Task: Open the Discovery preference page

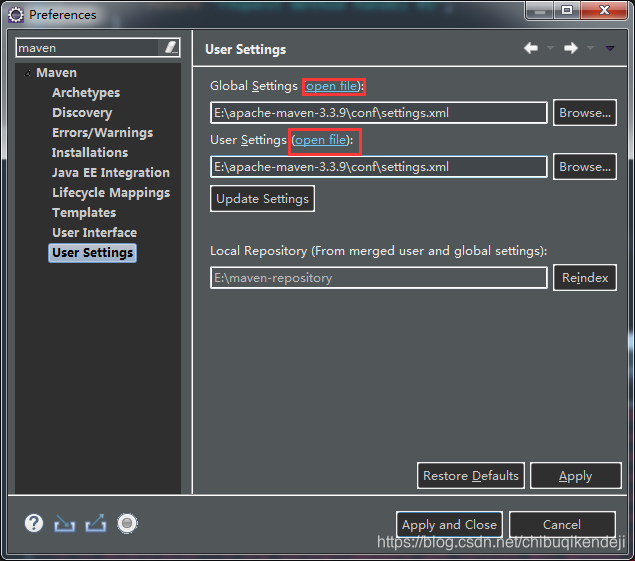Action: (x=82, y=113)
